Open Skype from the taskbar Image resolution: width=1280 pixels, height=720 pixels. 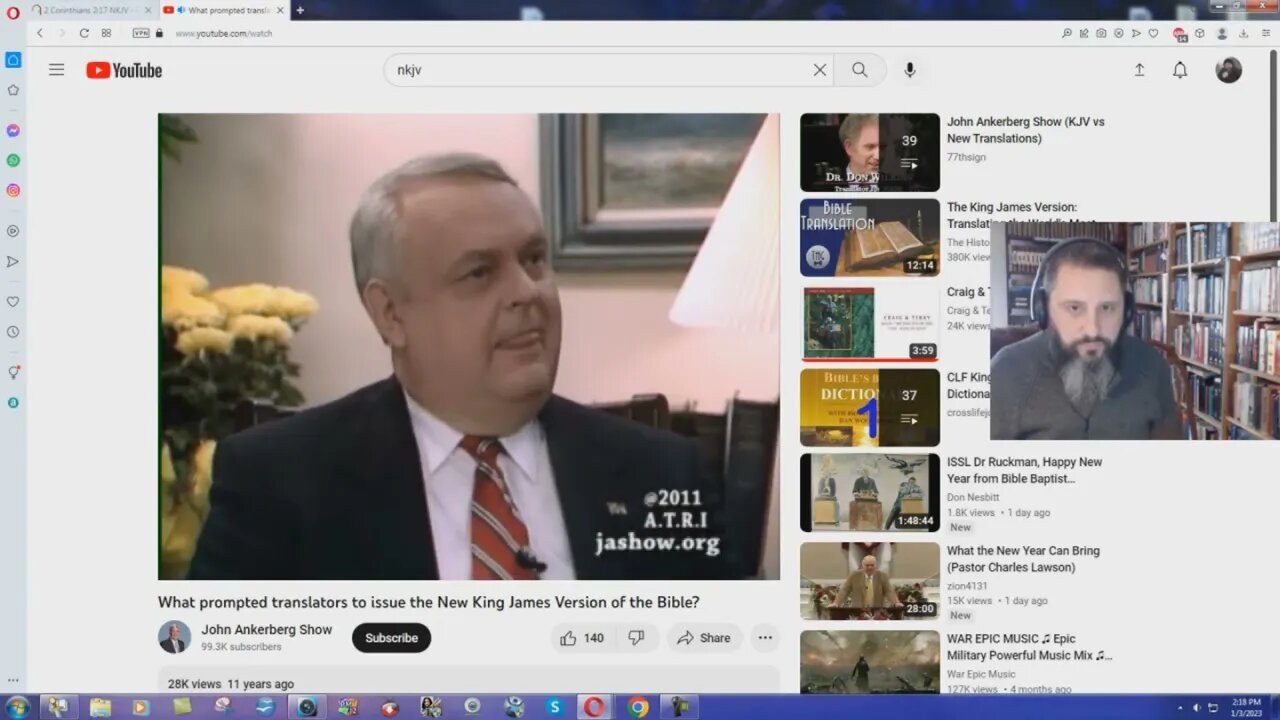click(x=554, y=707)
